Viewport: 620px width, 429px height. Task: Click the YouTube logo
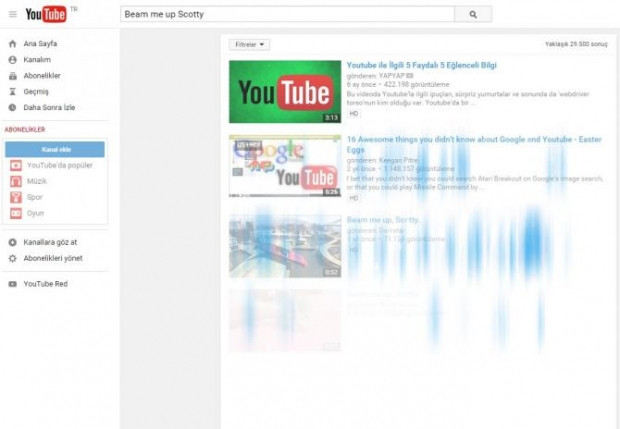pos(46,14)
